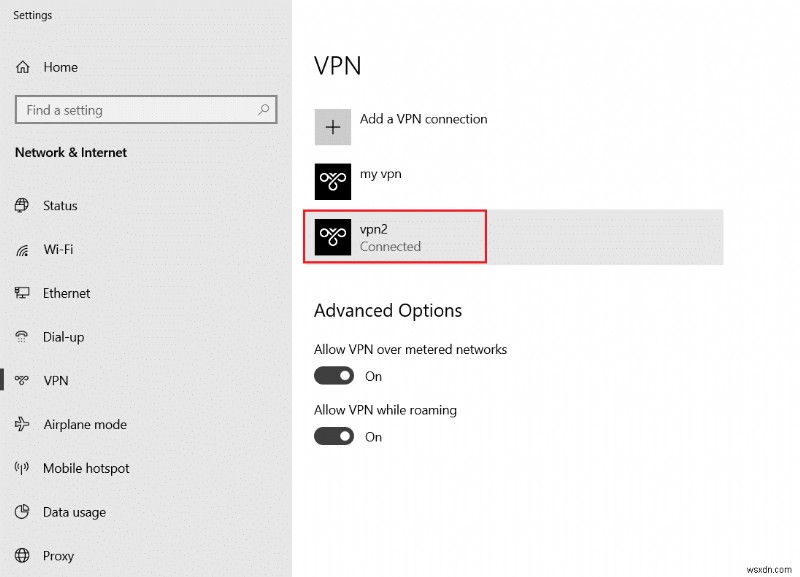Open the Proxy settings page
This screenshot has height=577, width=800.
[58, 556]
